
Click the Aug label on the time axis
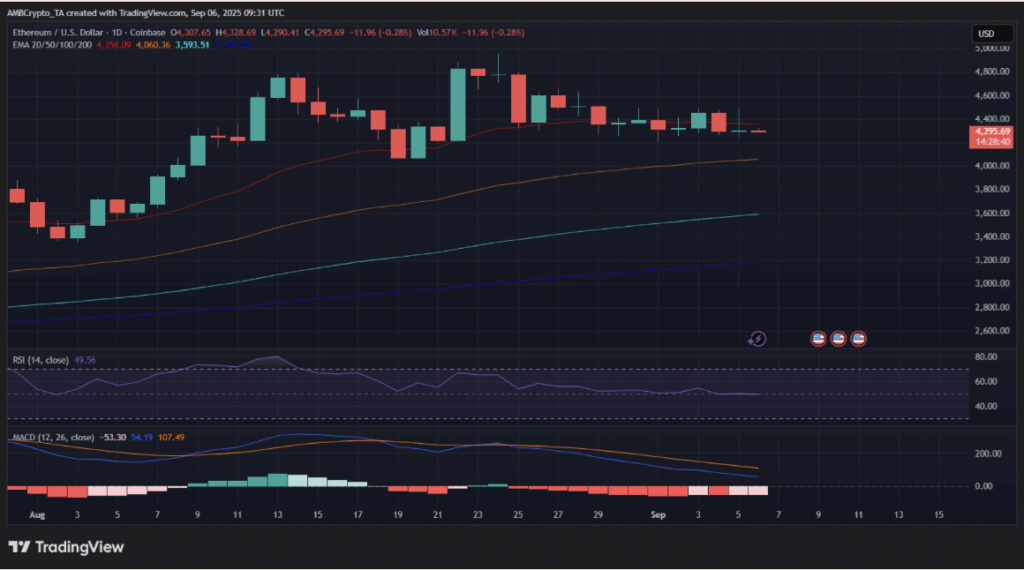(x=37, y=515)
